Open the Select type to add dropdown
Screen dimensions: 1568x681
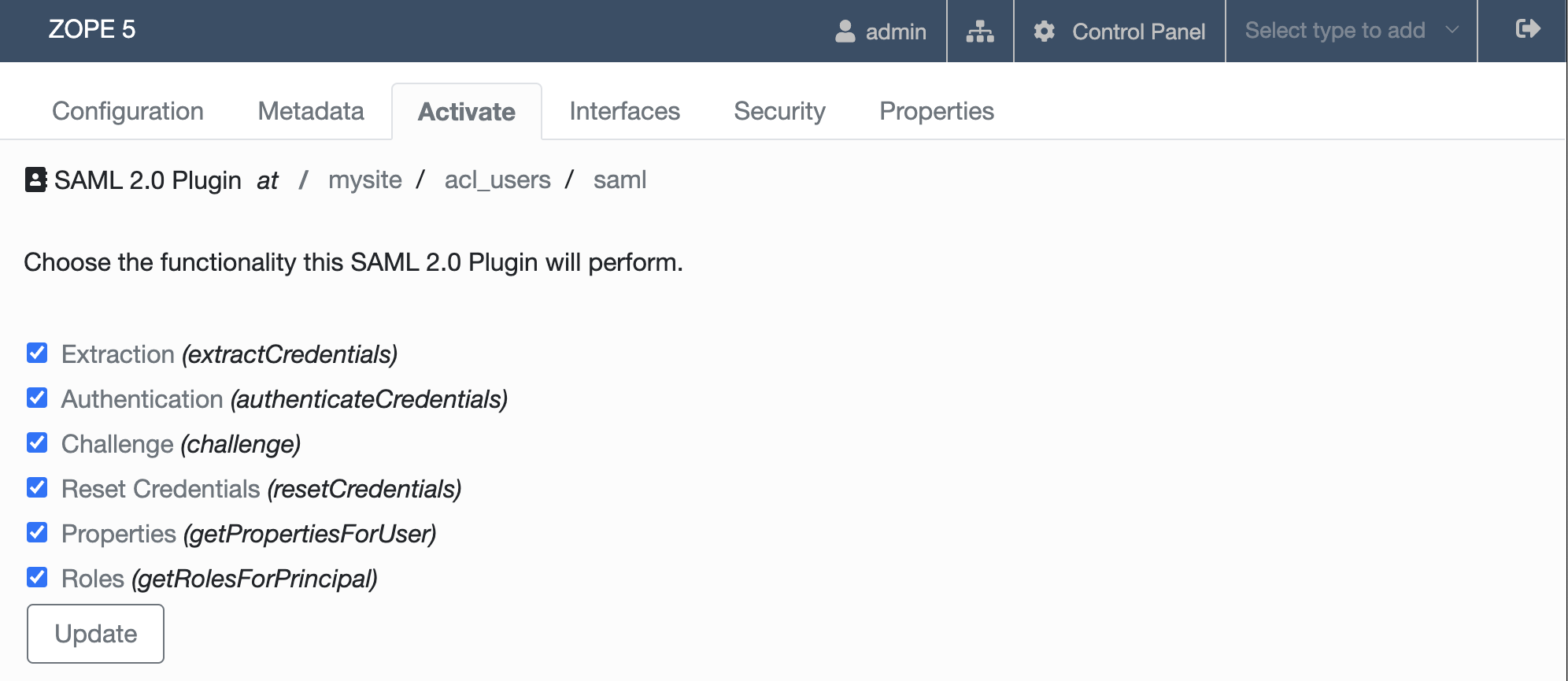pos(1351,31)
